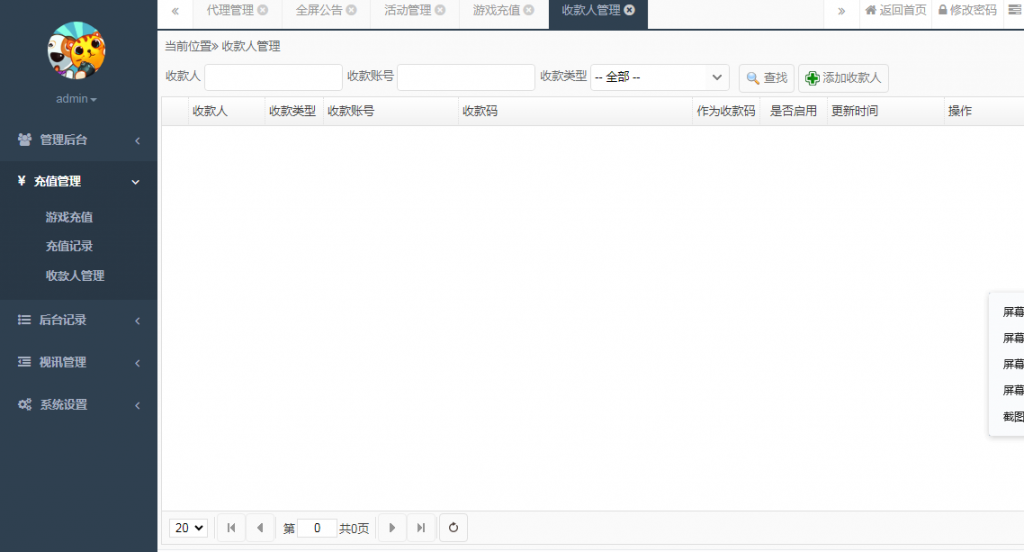Refresh the table with reload icon
1024x552 pixels.
453,528
